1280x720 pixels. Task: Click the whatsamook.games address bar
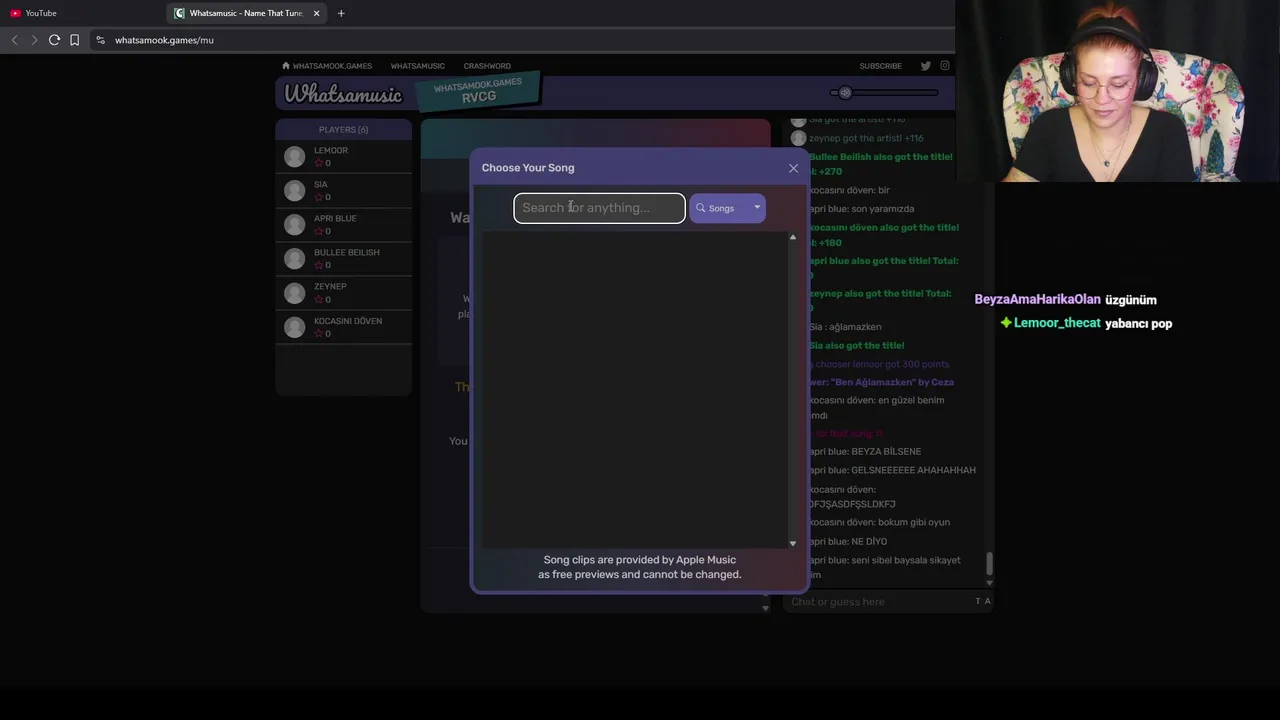(x=520, y=40)
